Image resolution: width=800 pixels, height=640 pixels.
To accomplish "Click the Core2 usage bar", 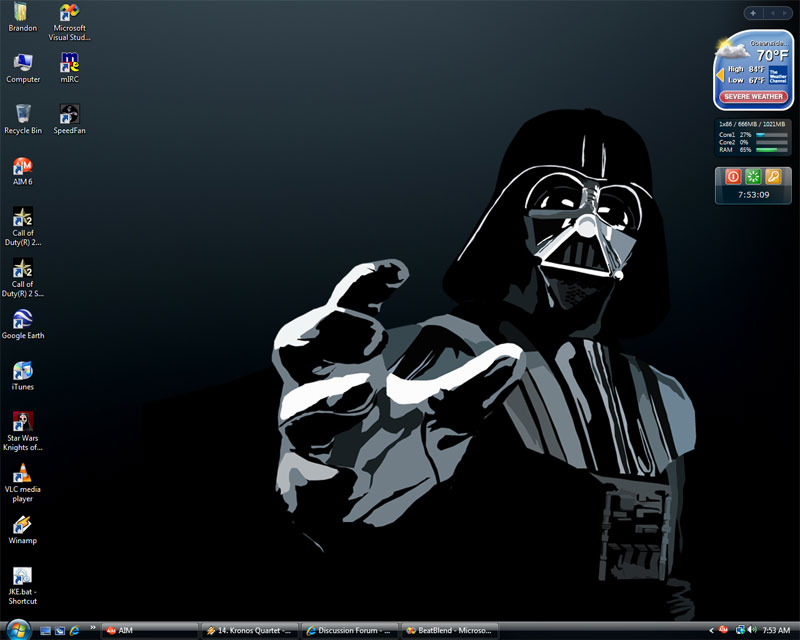I will 771,142.
